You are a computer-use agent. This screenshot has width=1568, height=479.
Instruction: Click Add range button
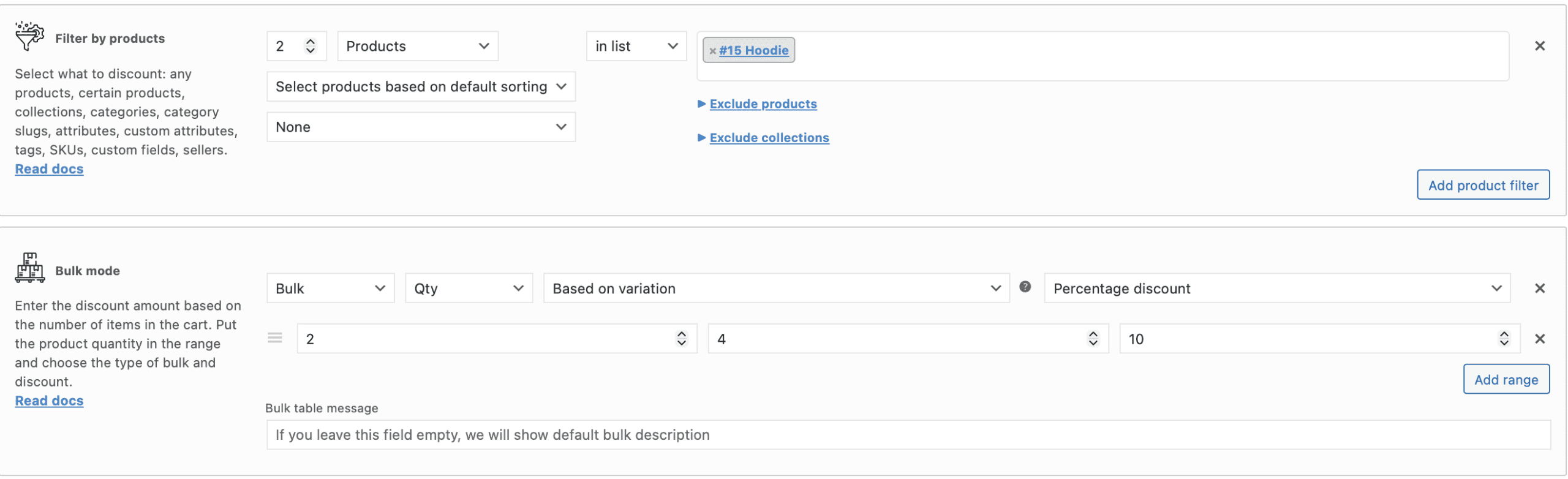(x=1506, y=379)
